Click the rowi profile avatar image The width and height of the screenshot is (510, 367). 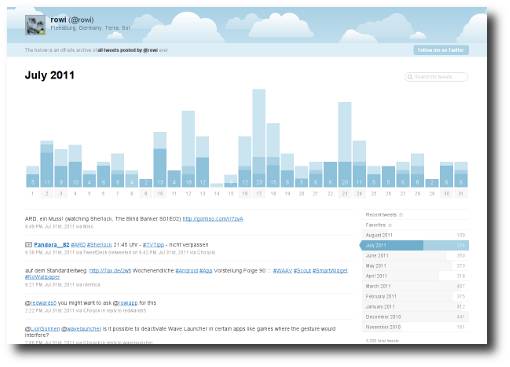point(35,25)
